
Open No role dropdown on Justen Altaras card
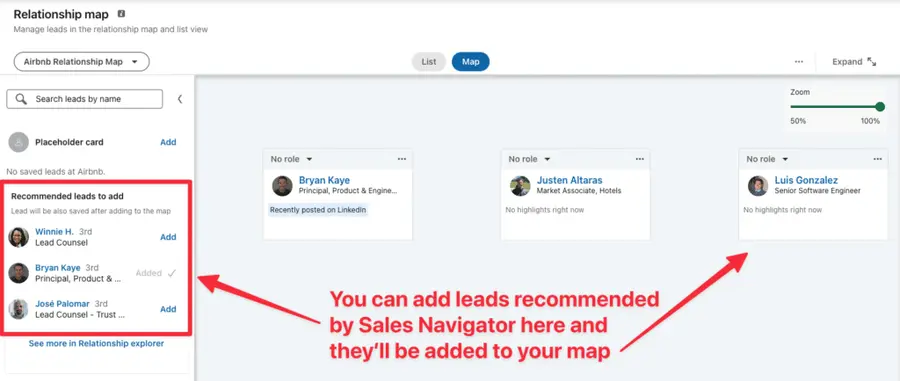coord(529,159)
